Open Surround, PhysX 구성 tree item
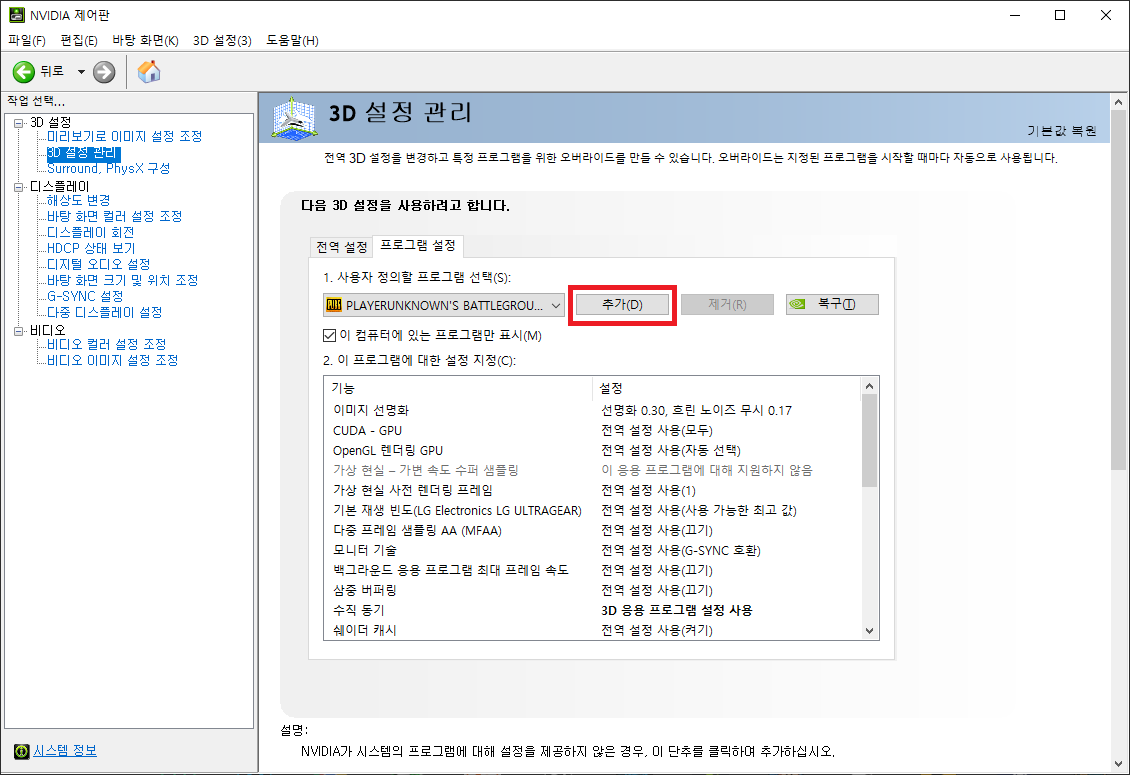This screenshot has width=1130, height=775. tap(108, 169)
